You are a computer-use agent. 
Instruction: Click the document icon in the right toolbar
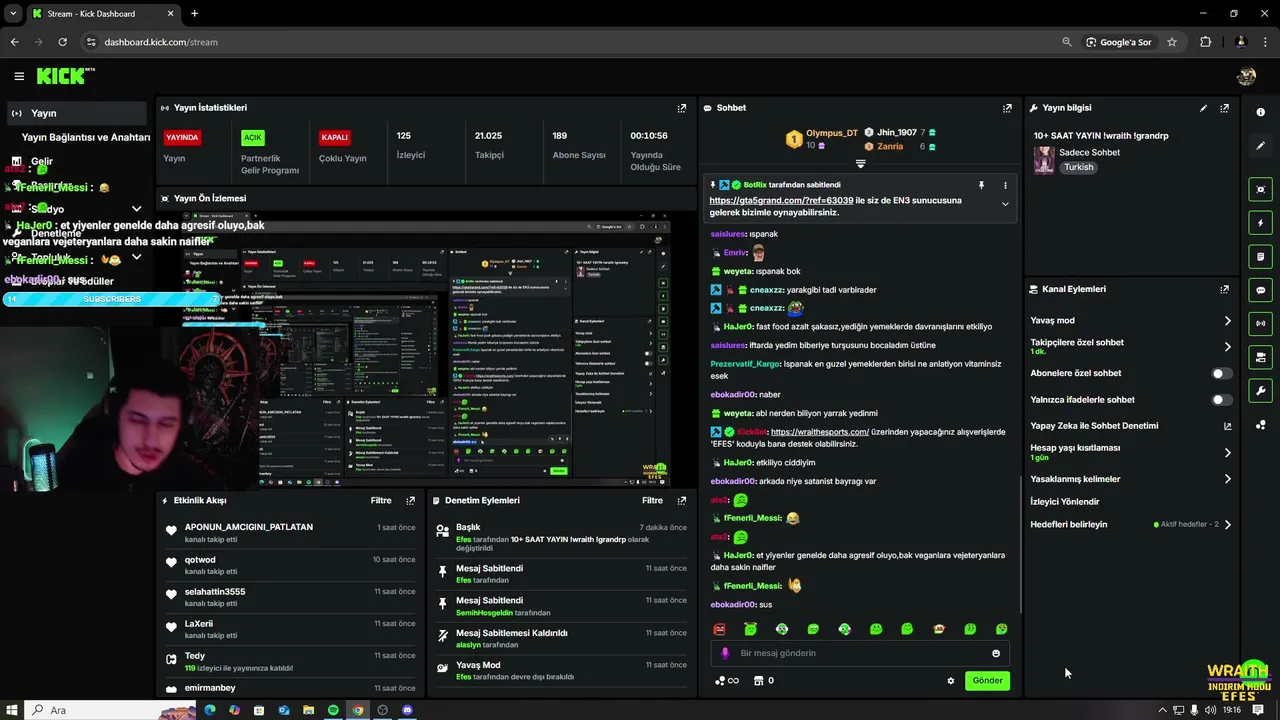coord(1260,257)
